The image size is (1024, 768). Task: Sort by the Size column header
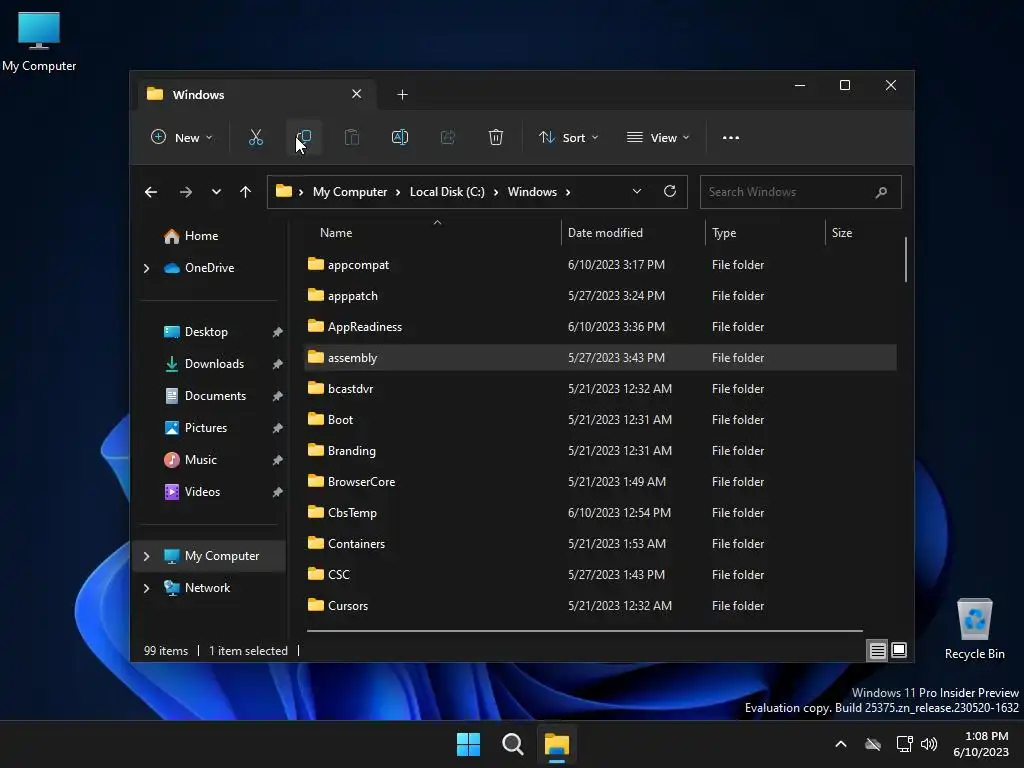pos(861,232)
